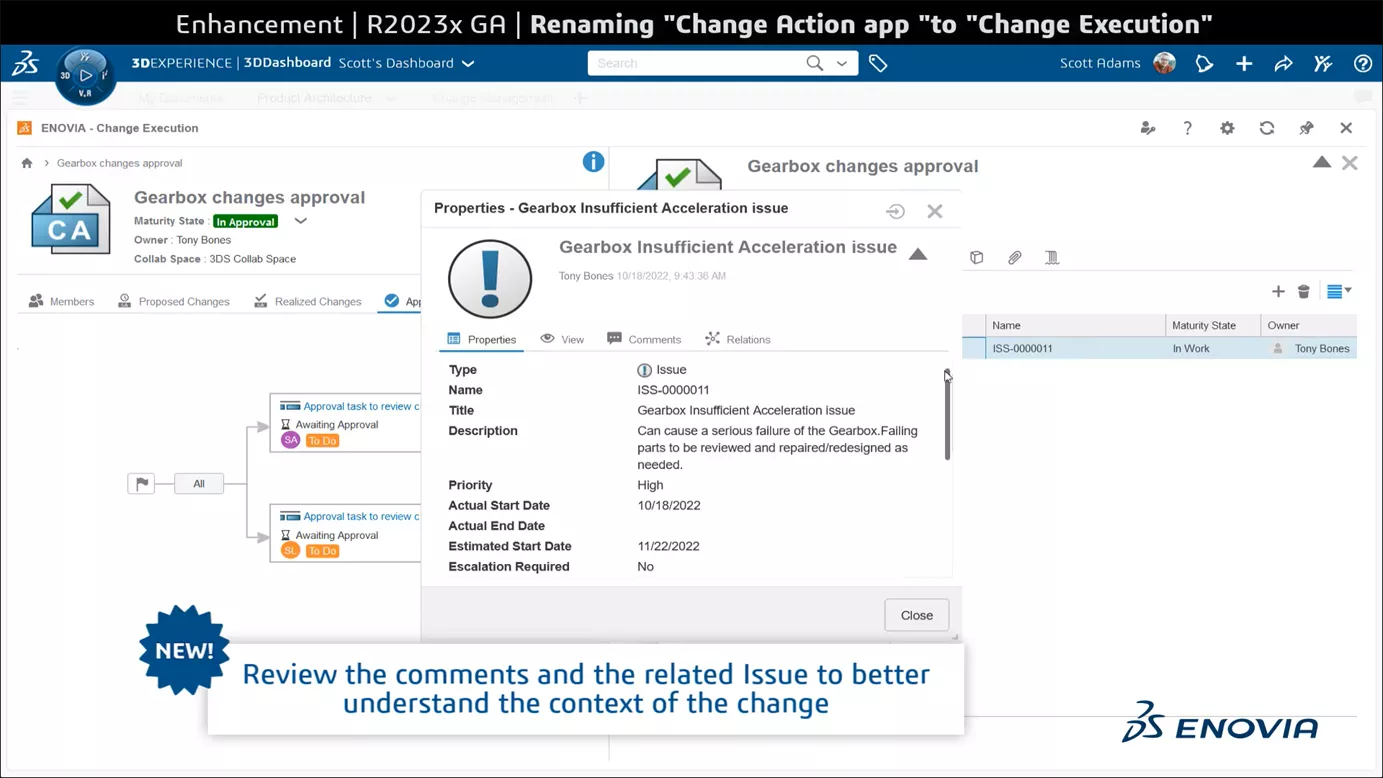
Task: Sort by the Name column header
Action: click(x=1075, y=325)
